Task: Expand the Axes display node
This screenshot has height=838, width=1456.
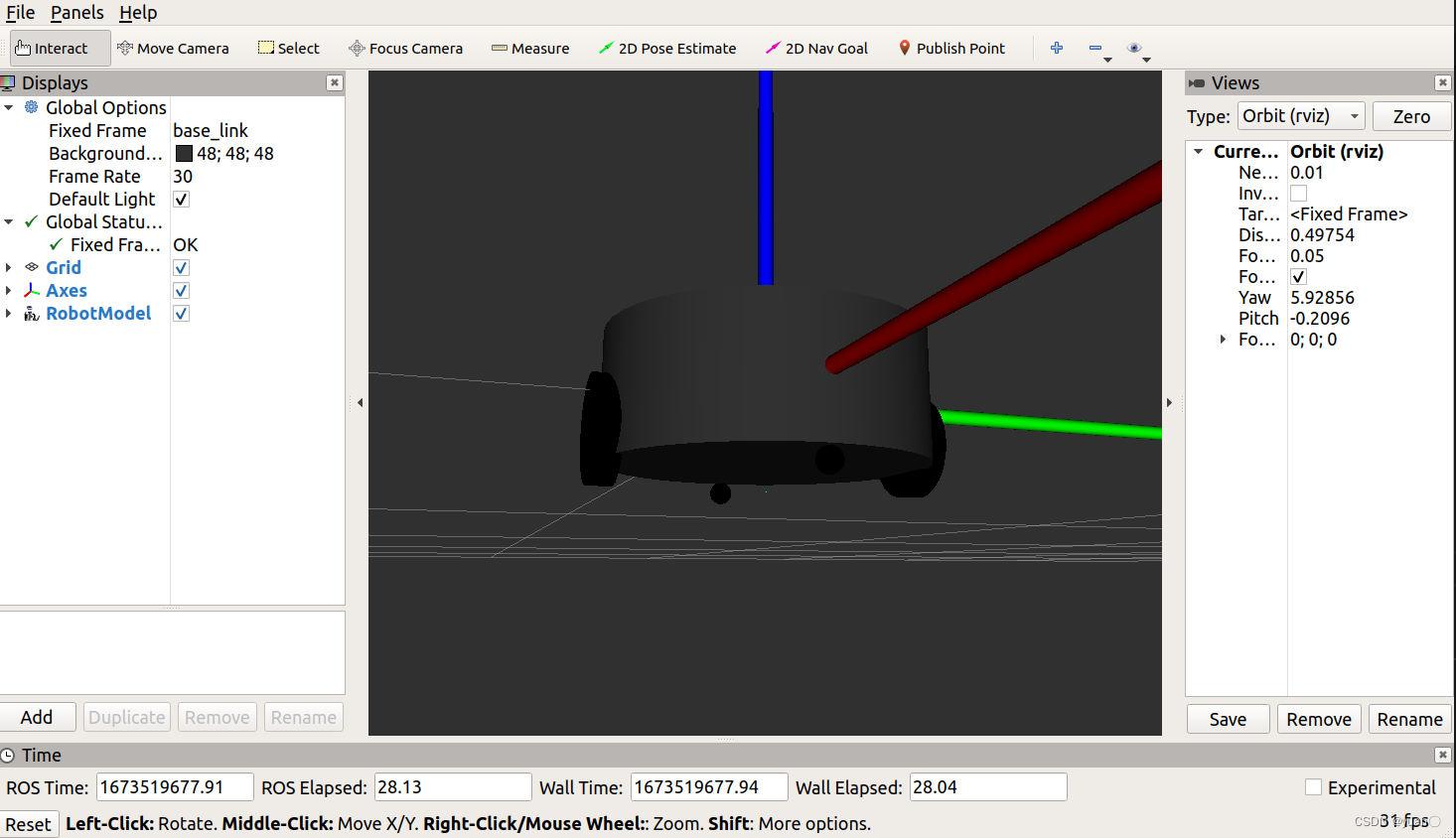Action: [x=9, y=290]
